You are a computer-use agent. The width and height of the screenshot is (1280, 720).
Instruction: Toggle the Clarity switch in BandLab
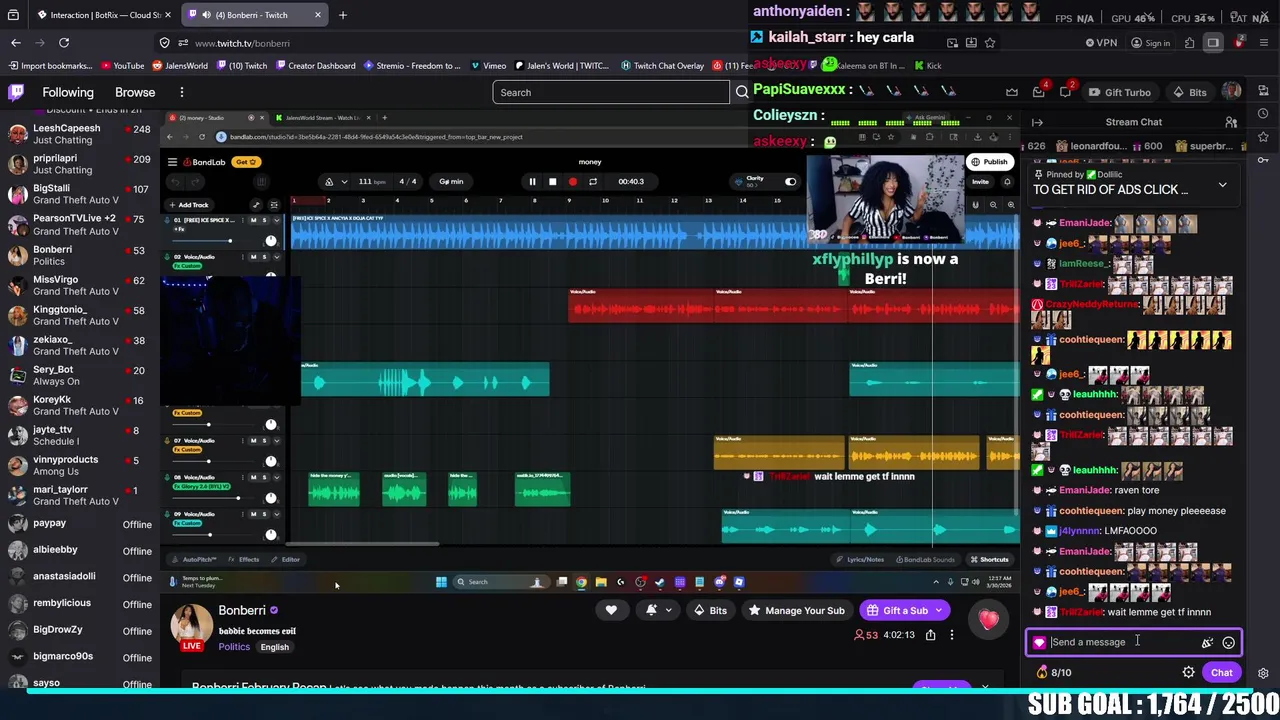(x=791, y=182)
